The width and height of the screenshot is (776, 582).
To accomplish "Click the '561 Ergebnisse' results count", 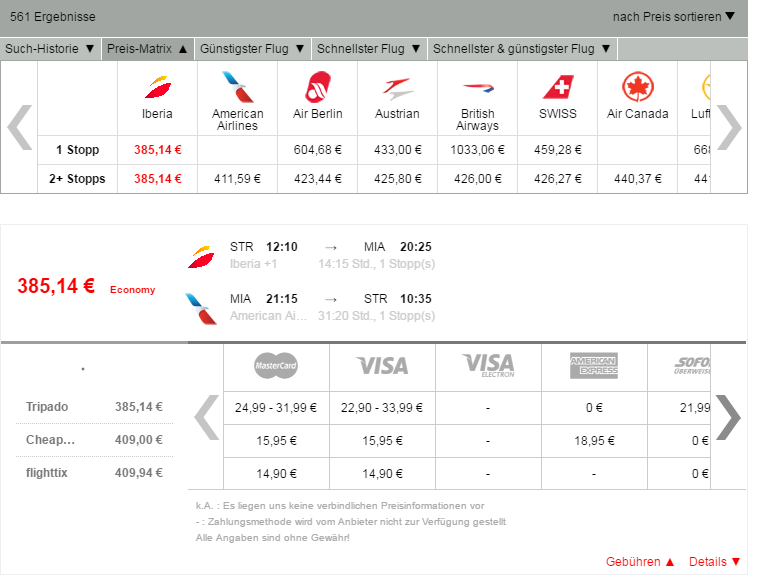I will click(x=52, y=17).
